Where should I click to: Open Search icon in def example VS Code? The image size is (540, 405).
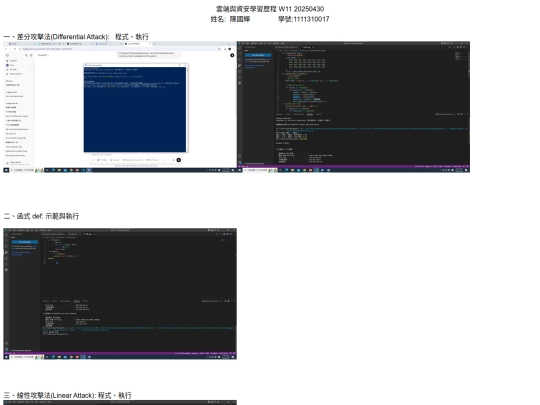coord(6,241)
